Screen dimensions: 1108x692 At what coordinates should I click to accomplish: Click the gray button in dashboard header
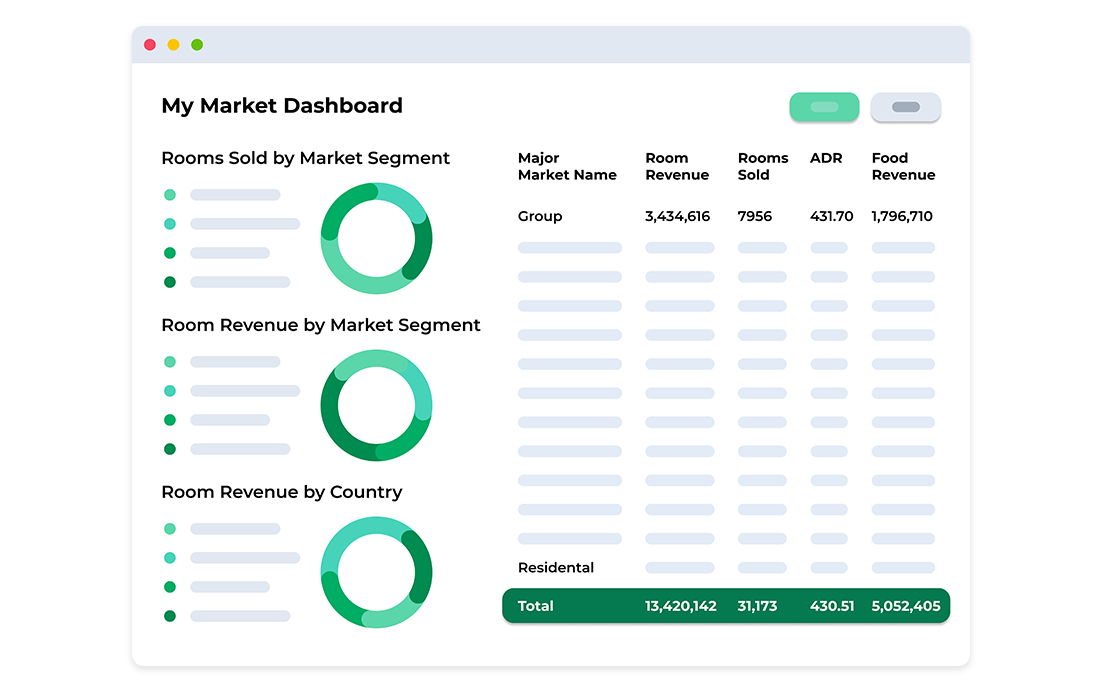click(x=905, y=107)
